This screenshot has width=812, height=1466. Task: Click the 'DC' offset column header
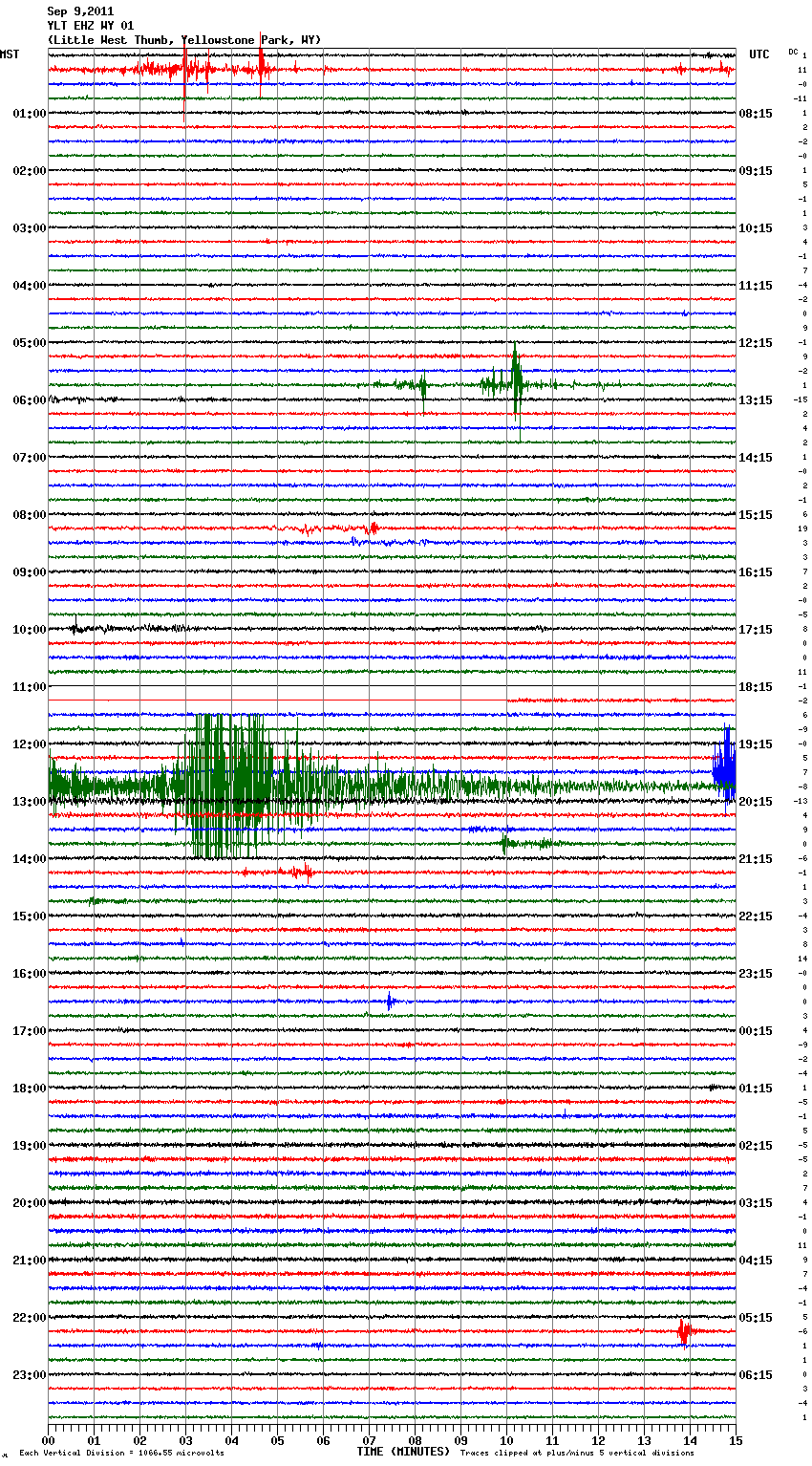pos(793,52)
